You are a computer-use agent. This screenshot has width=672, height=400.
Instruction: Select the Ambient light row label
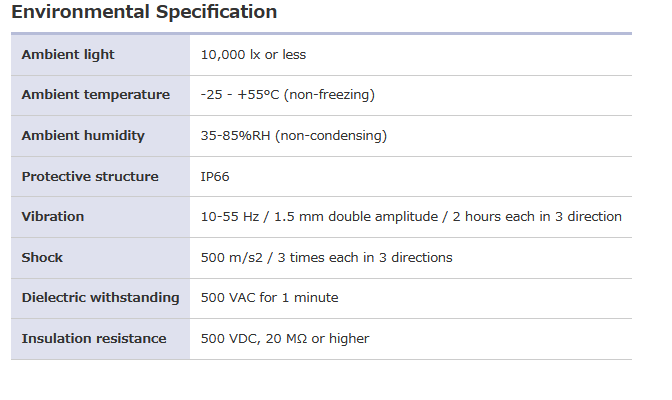68,54
